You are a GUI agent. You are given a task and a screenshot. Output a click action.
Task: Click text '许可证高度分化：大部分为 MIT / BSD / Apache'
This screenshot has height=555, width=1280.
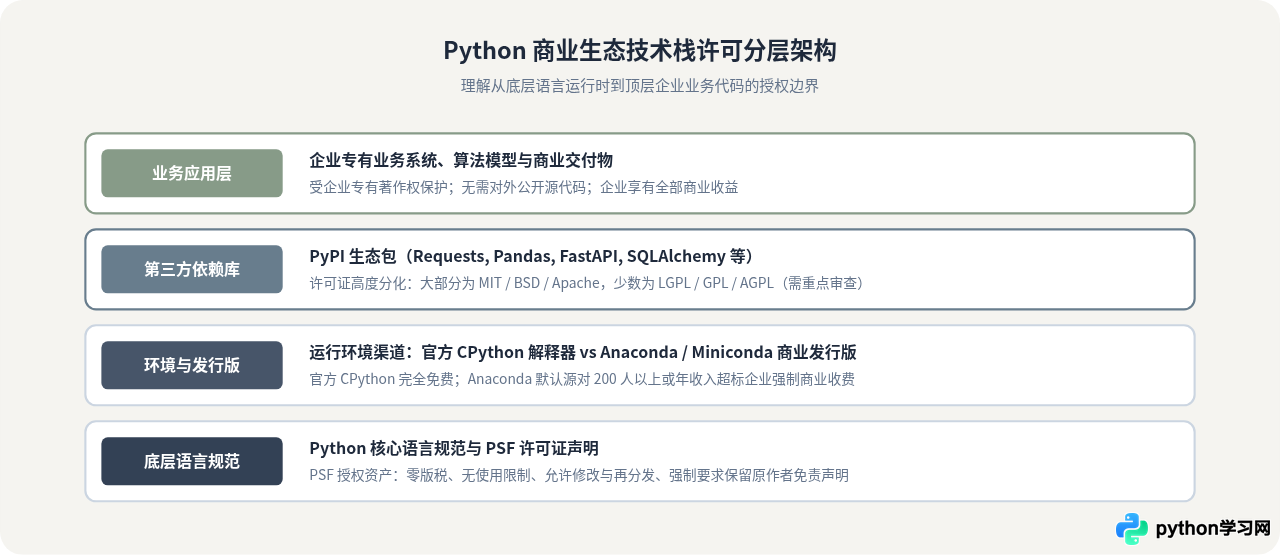[x=454, y=283]
